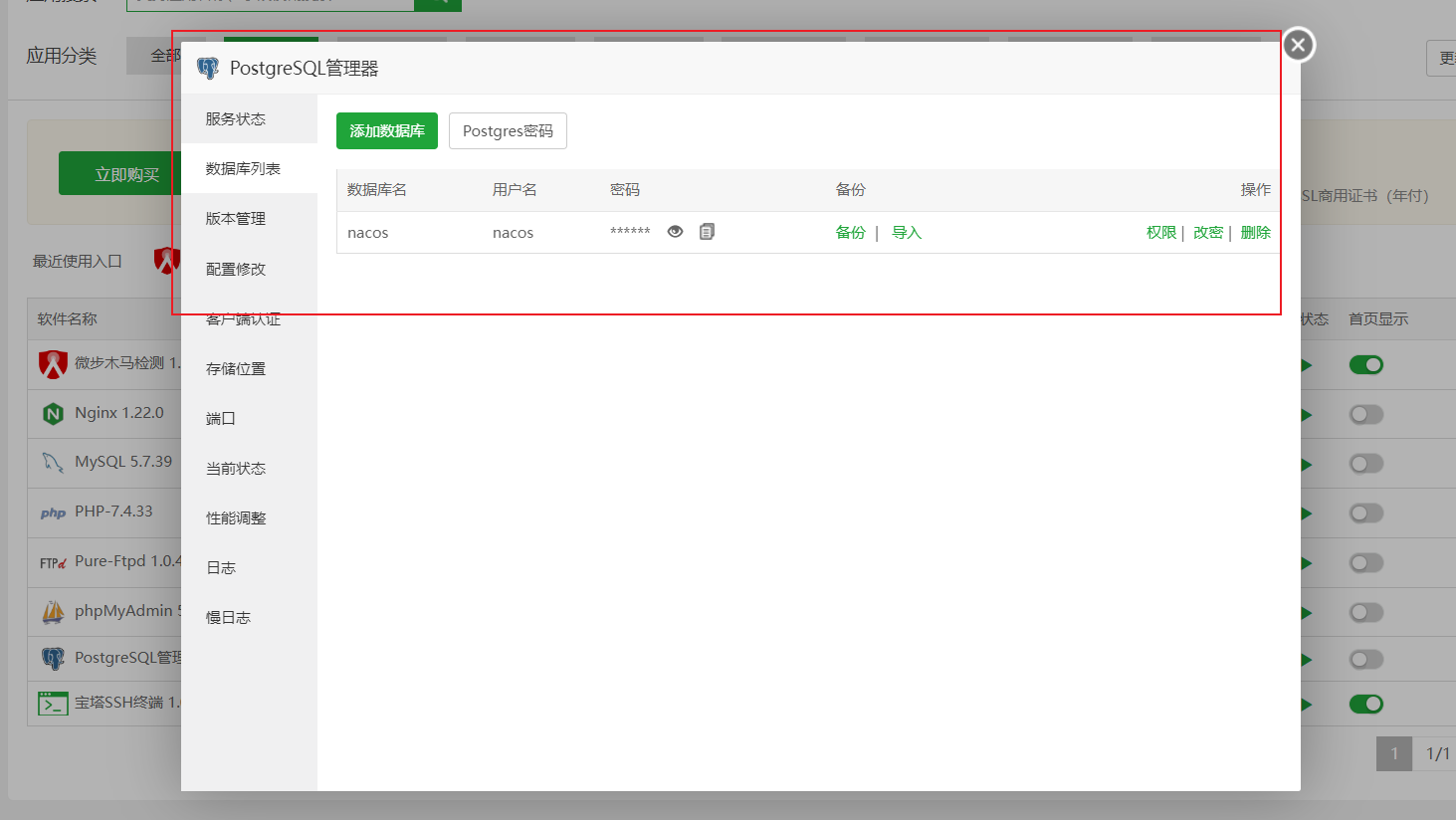
Task: Open MySQL 5.7.39 from software list
Action: pos(123,462)
